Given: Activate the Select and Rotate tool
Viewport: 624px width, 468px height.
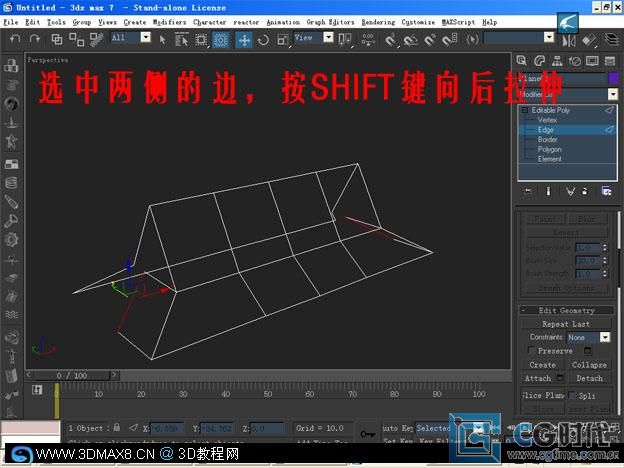Looking at the screenshot, I should 263,40.
